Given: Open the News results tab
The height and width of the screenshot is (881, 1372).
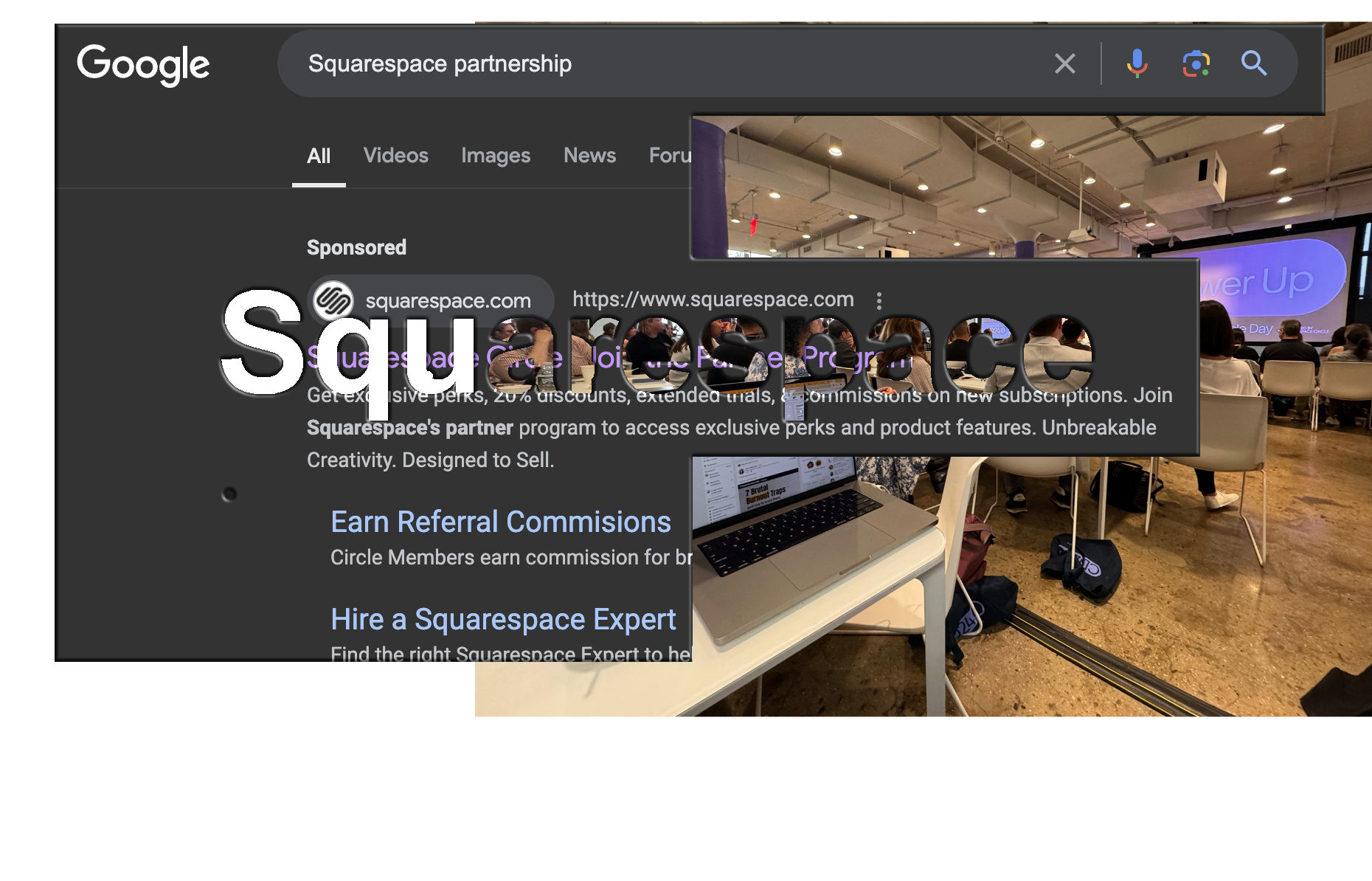Looking at the screenshot, I should tap(589, 156).
